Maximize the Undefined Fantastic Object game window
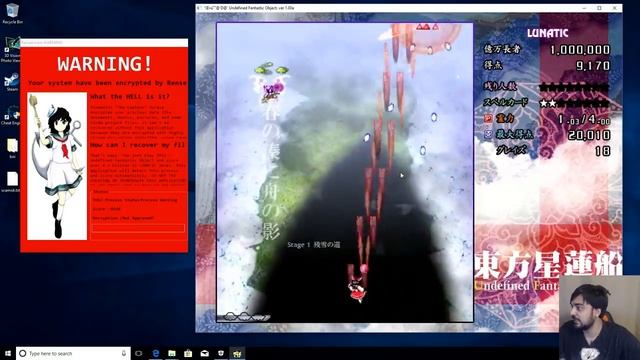The width and height of the screenshot is (640, 360). point(599,8)
